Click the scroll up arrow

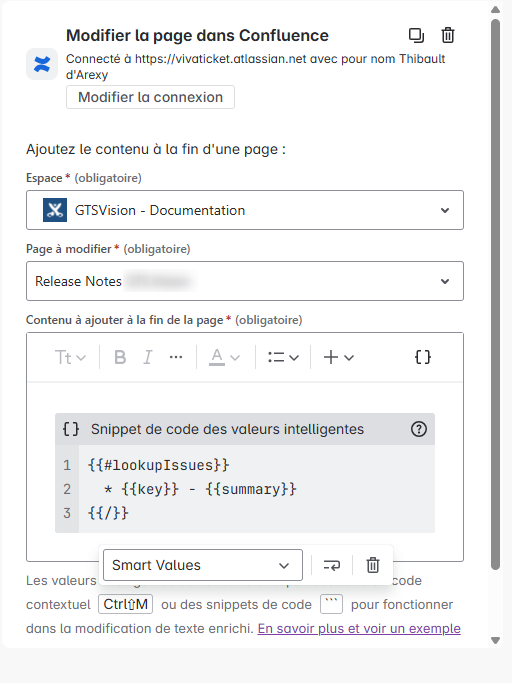click(x=495, y=9)
